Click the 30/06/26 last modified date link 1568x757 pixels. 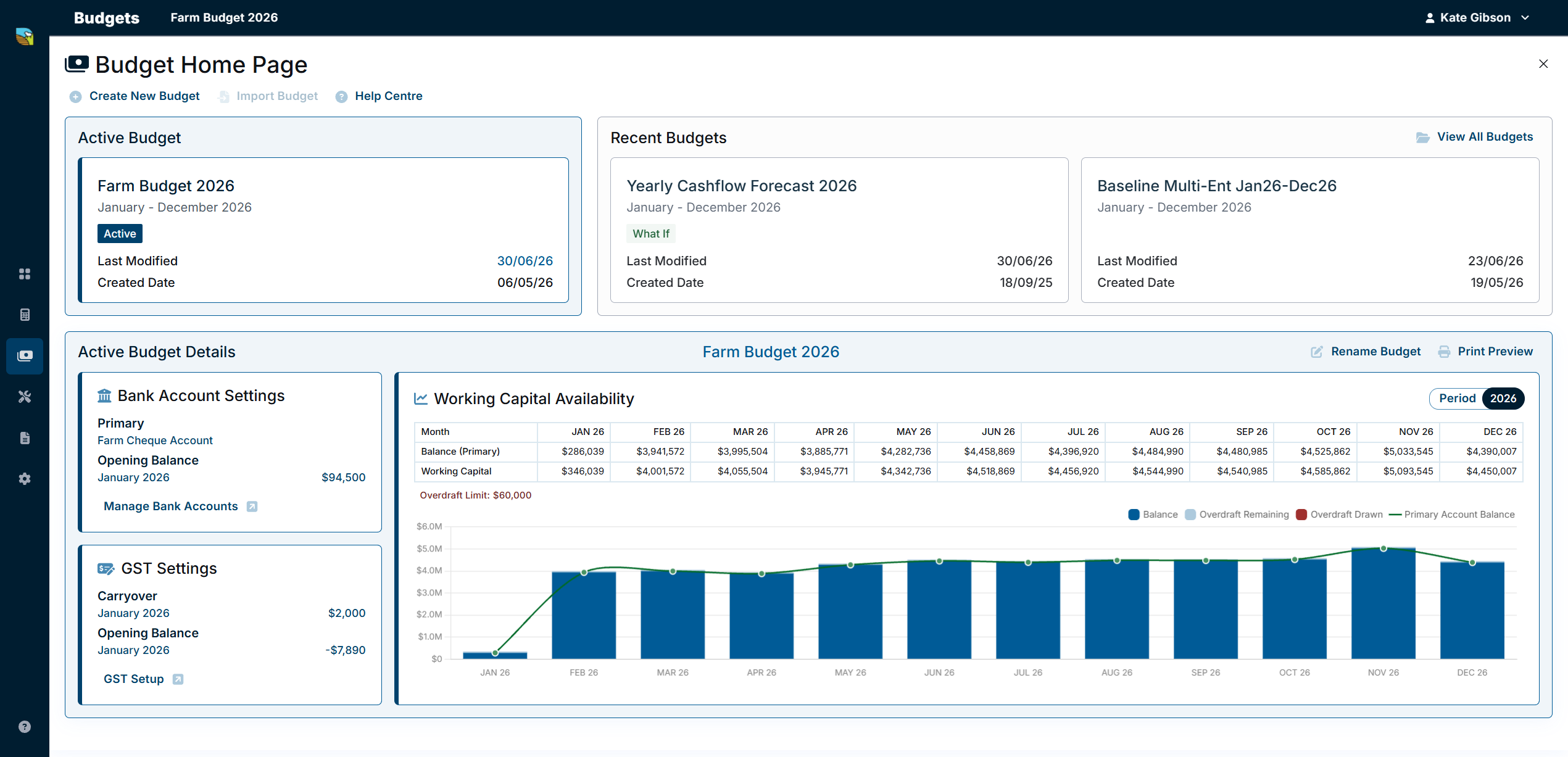[525, 261]
